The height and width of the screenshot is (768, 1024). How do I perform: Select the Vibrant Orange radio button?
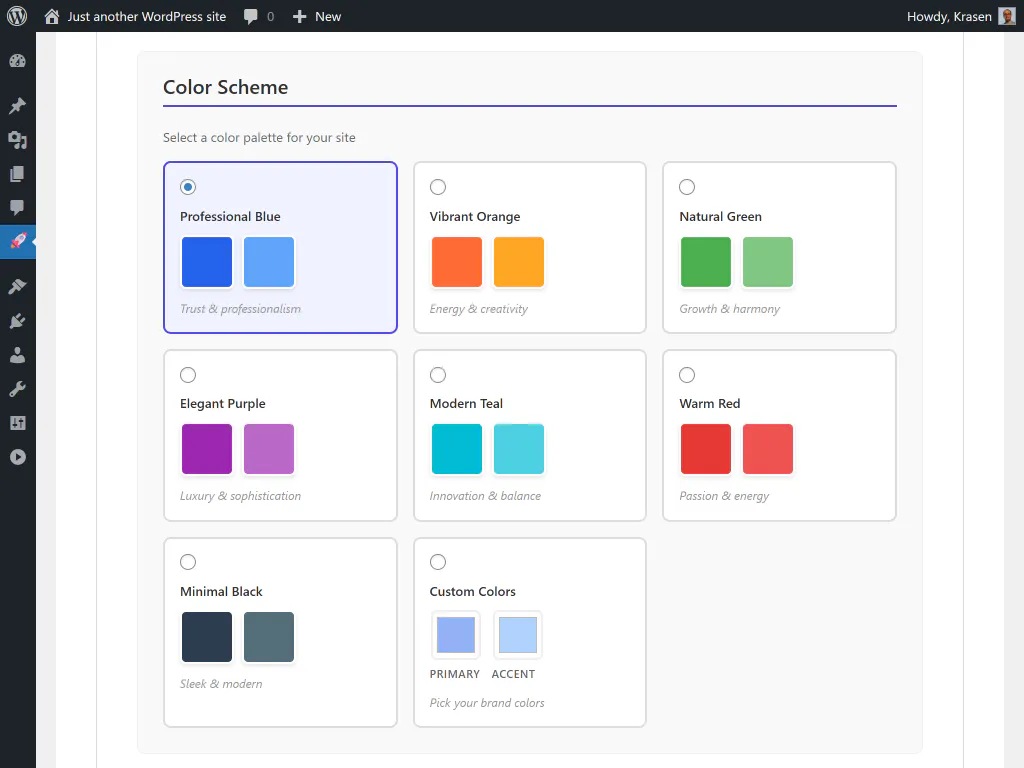coord(438,187)
